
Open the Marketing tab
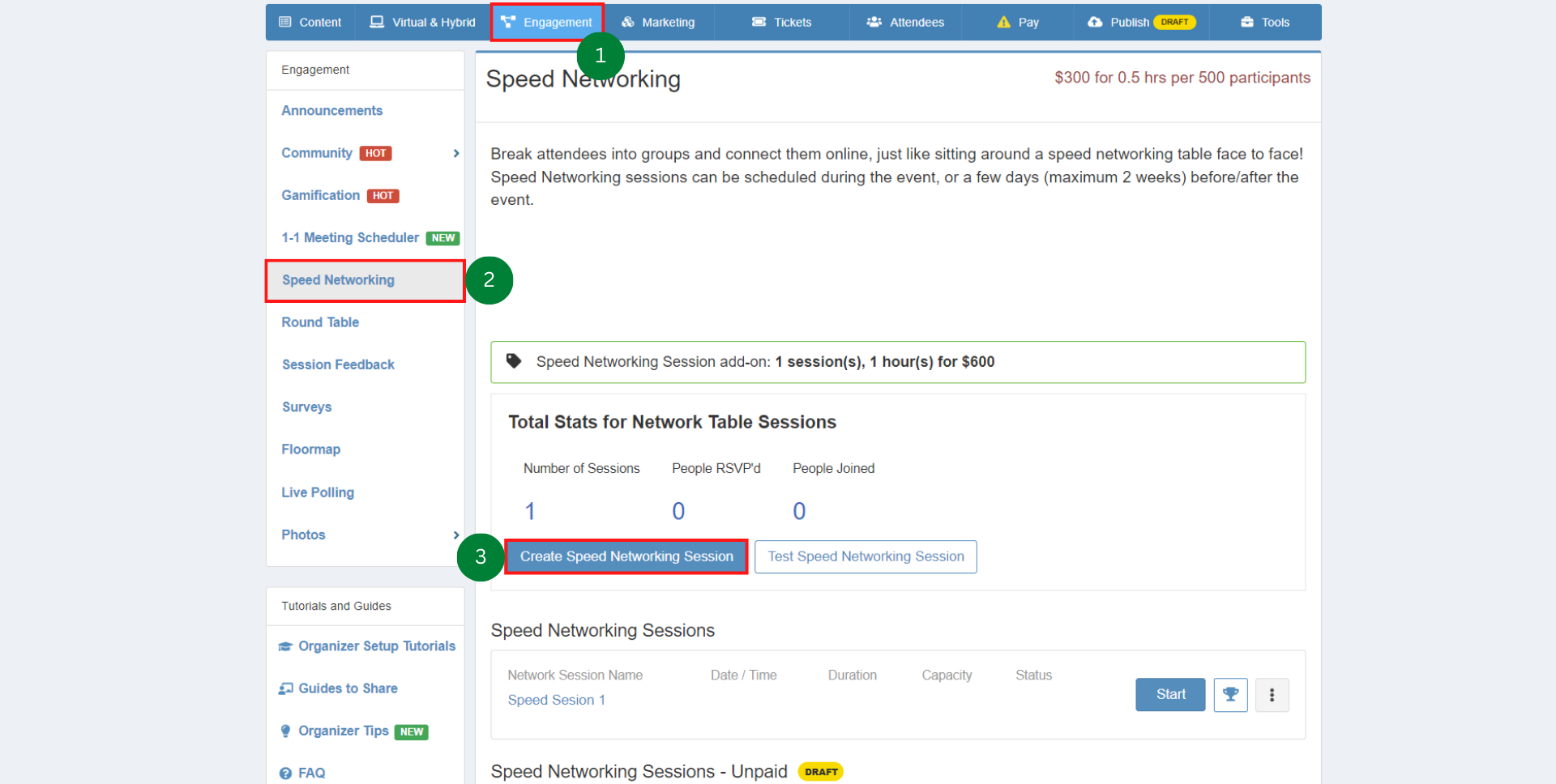[658, 22]
